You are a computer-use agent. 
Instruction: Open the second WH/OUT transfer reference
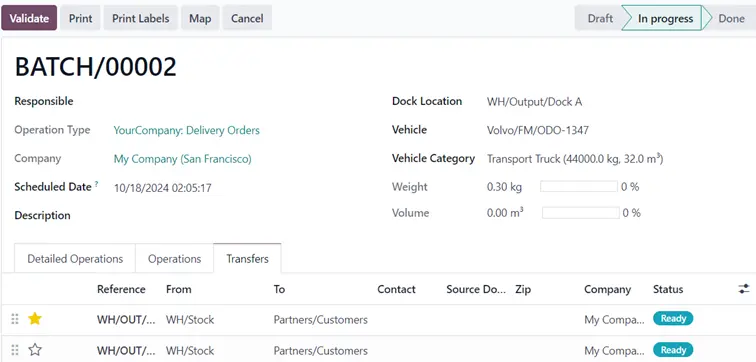click(x=126, y=350)
